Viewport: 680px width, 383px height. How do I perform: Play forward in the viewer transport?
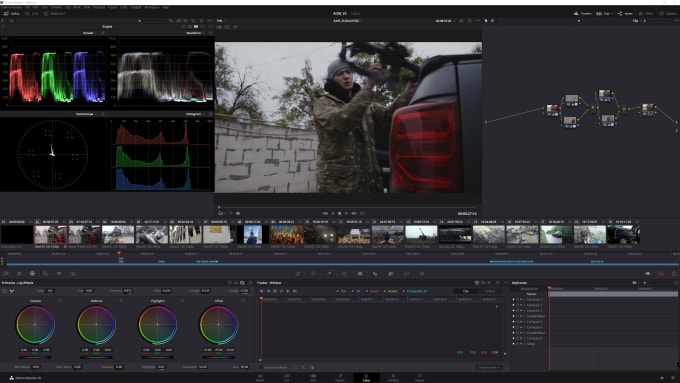tap(346, 213)
